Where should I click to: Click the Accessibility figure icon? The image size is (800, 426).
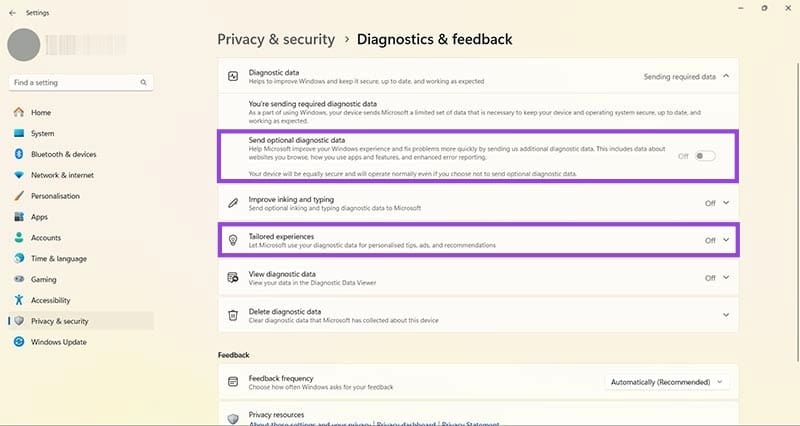click(x=19, y=300)
